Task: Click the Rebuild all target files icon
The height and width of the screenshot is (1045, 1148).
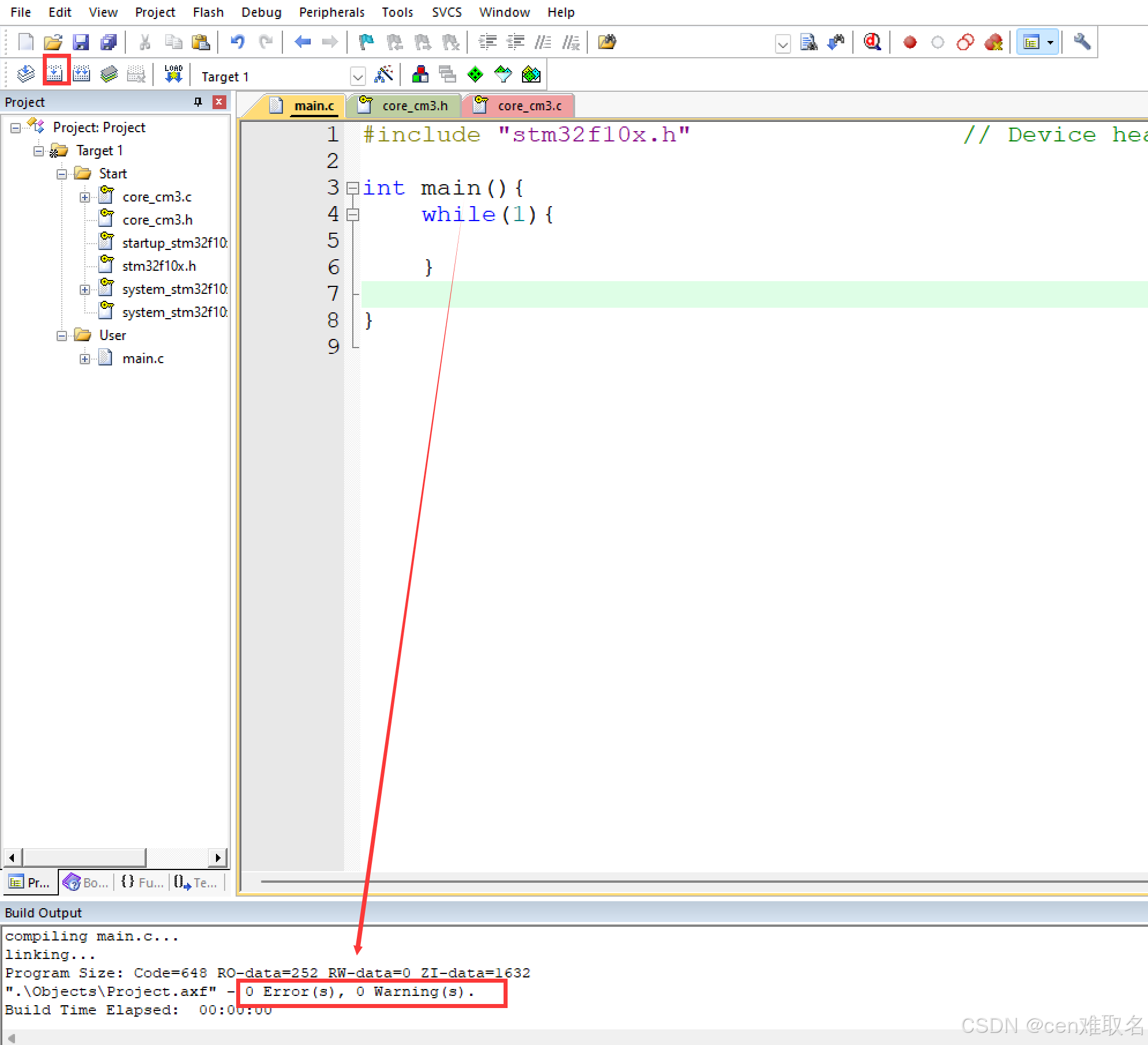Action: point(82,74)
